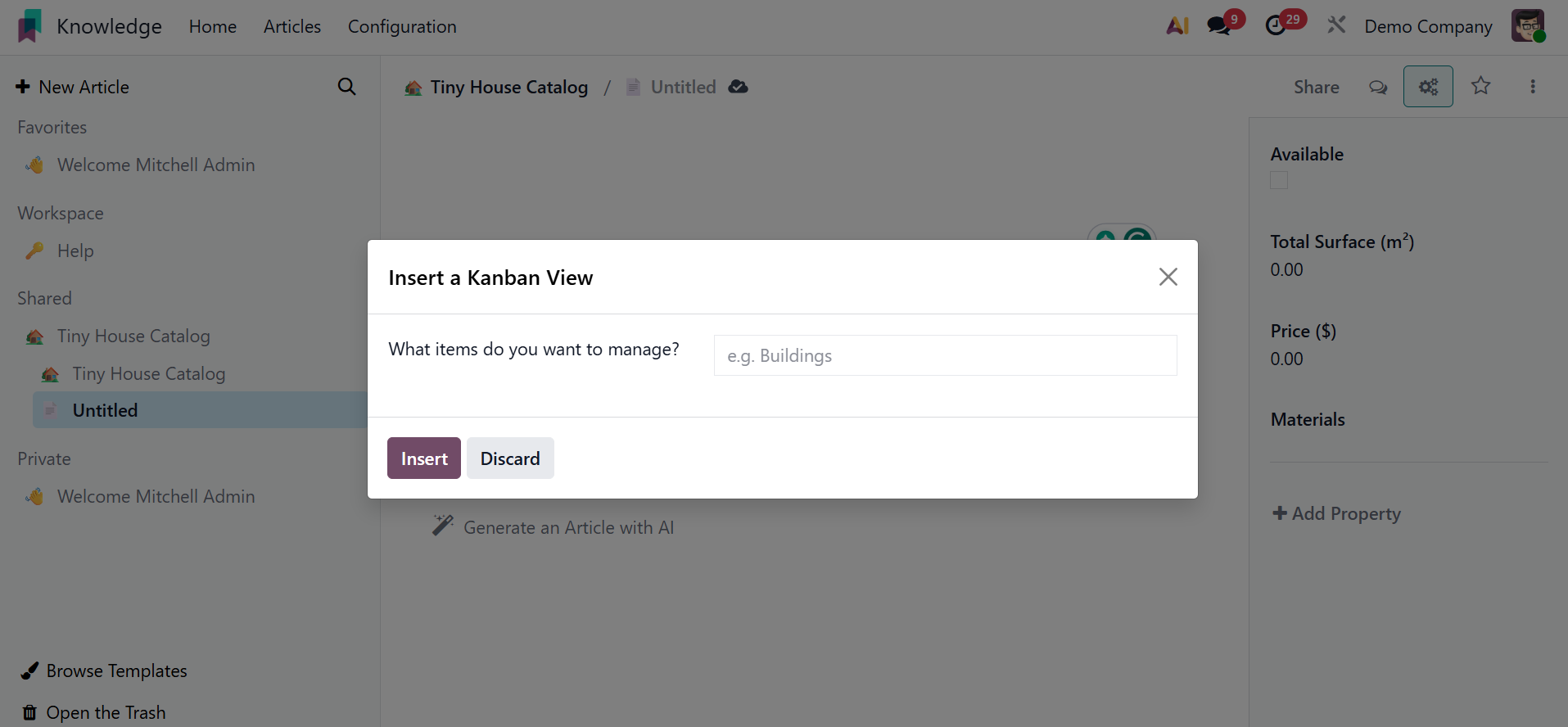Screen dimensions: 1568x727
Task: Open the Articles menu
Action: [292, 26]
